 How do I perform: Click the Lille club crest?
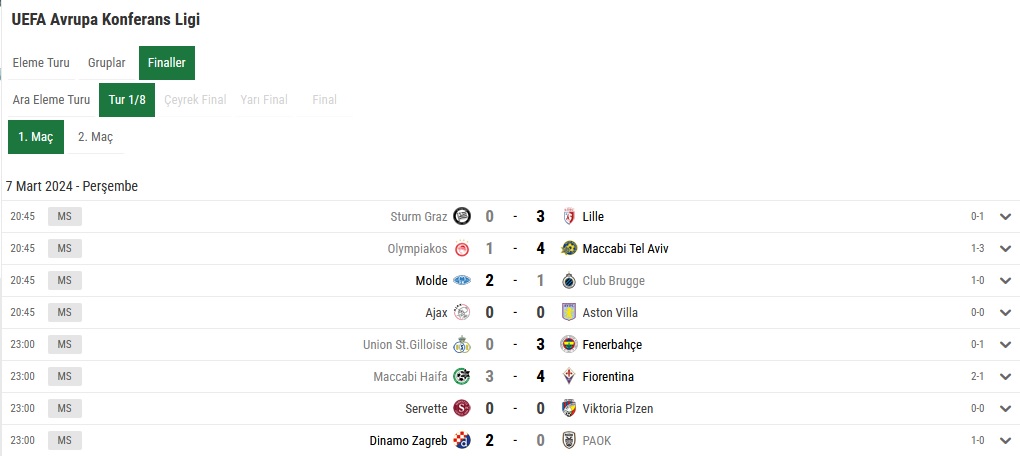[569, 216]
